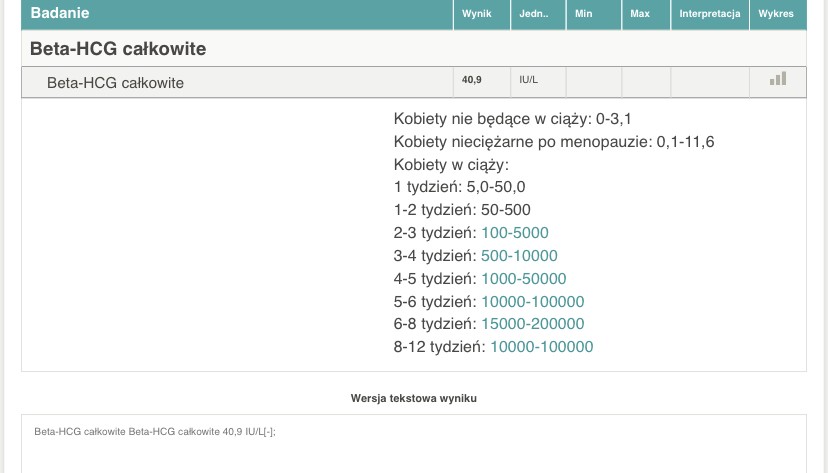Click inside the text version result box

coord(413,445)
